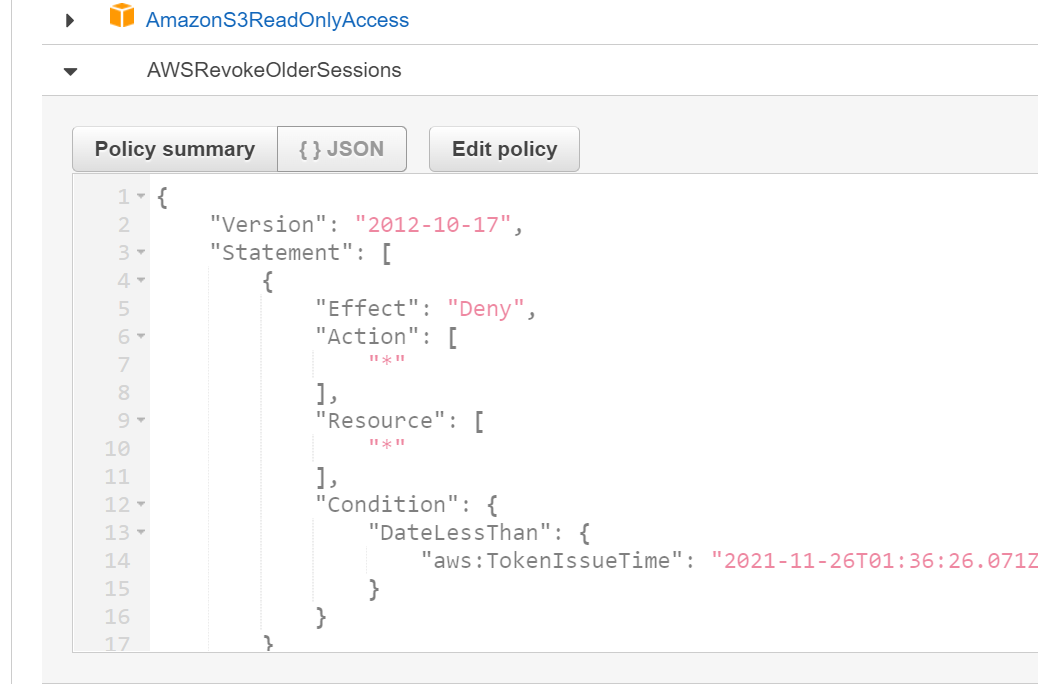Viewport: 1038px width, 684px height.
Task: Click line number 16 in the editor gutter
Action: 117,616
